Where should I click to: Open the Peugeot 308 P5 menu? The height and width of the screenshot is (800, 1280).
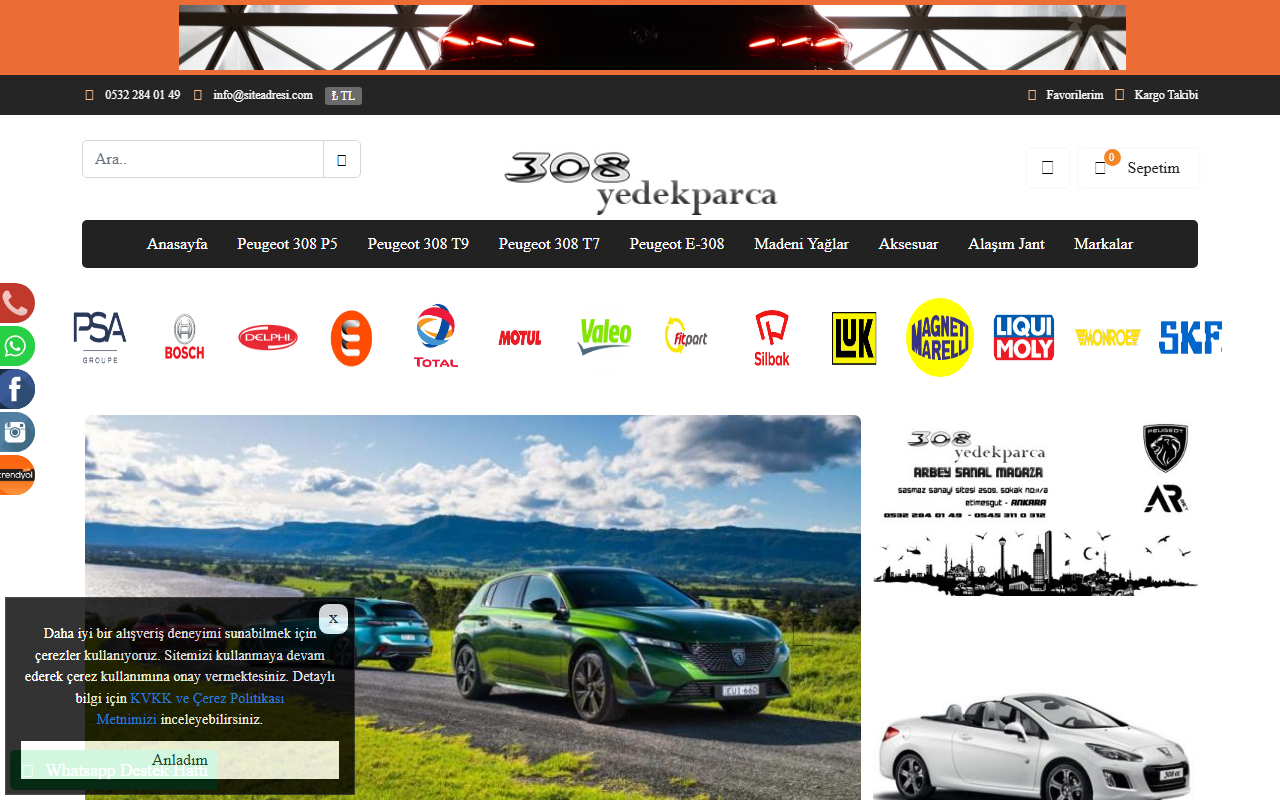click(x=287, y=244)
